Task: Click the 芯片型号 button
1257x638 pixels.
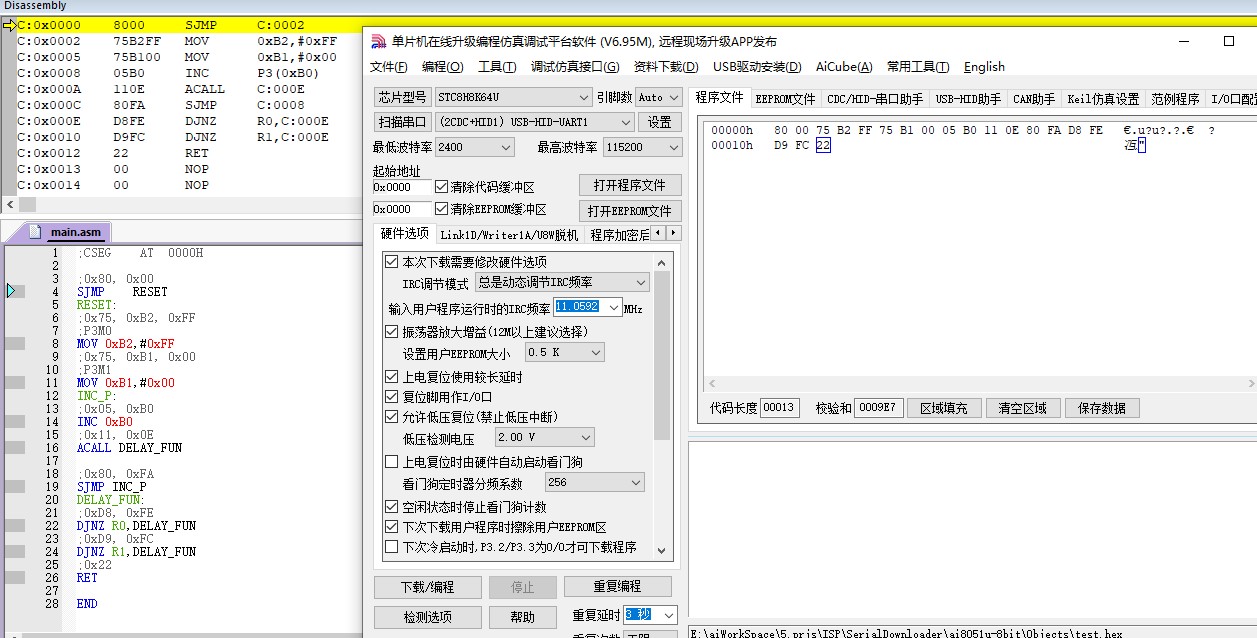Action: tap(403, 97)
